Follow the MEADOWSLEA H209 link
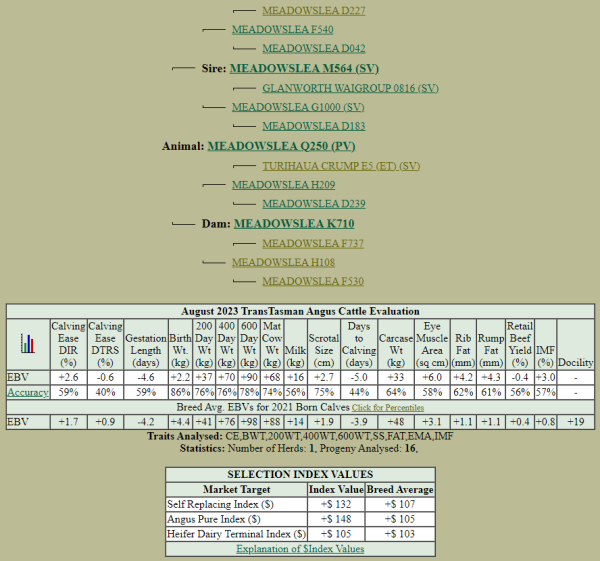The image size is (600, 561). coord(284,185)
